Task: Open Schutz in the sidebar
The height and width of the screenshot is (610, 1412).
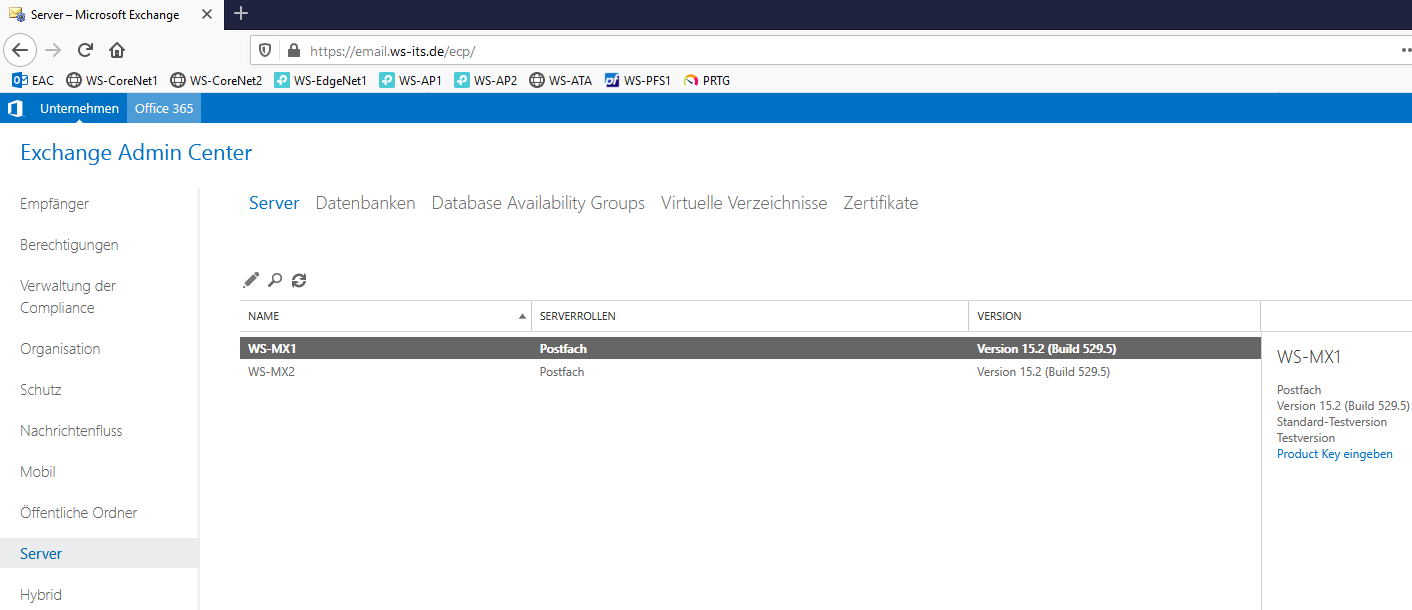Action: (41, 390)
